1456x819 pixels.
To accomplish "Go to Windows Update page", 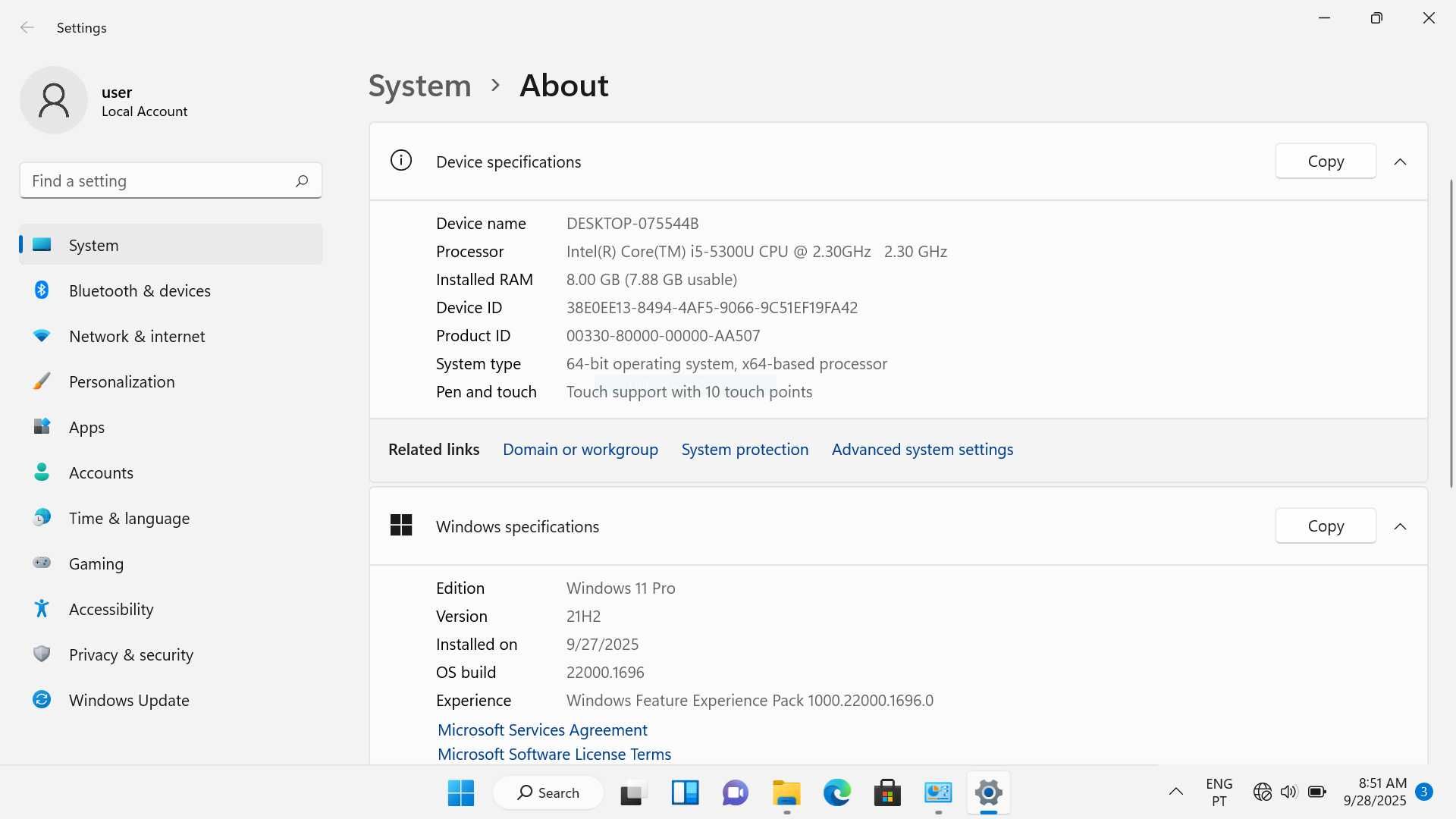I will [171, 700].
